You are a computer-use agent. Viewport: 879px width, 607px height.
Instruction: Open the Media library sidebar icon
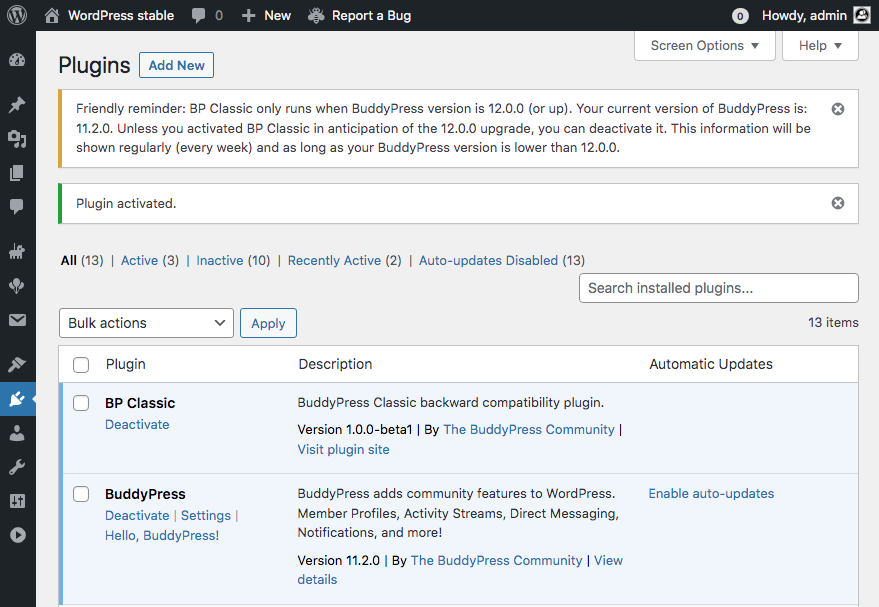[17, 138]
